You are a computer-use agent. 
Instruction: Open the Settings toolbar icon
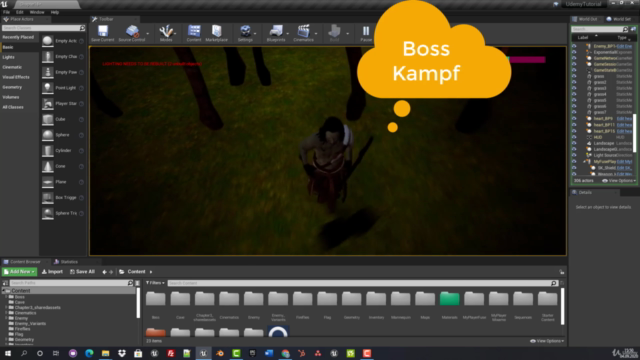(x=245, y=33)
